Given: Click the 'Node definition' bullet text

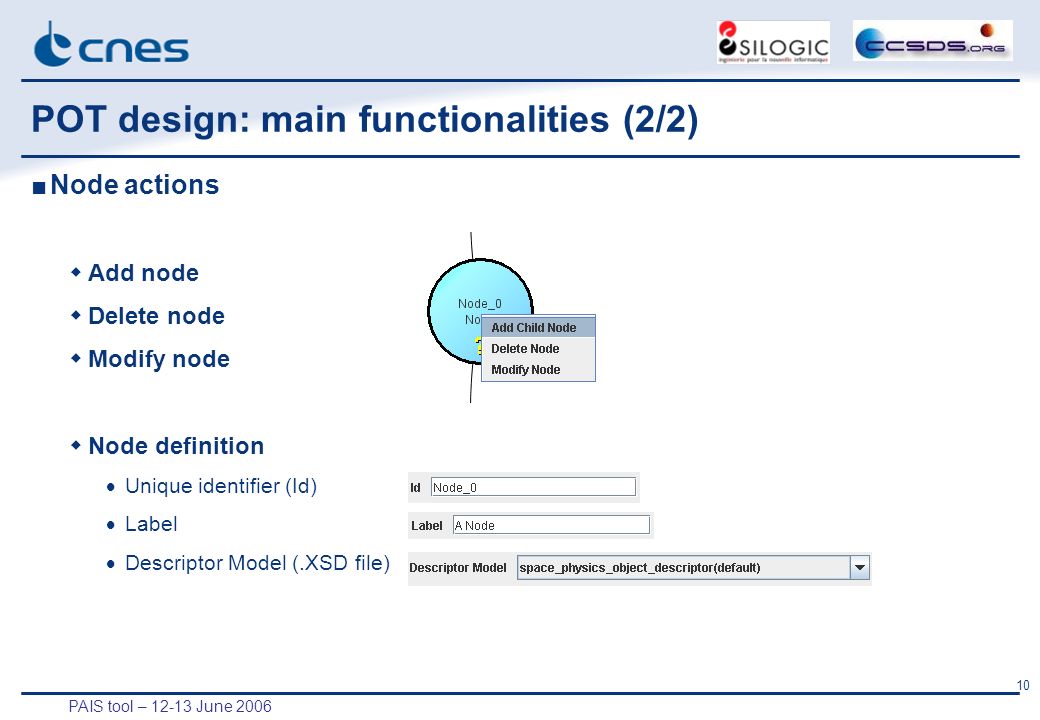Looking at the screenshot, I should [x=176, y=446].
